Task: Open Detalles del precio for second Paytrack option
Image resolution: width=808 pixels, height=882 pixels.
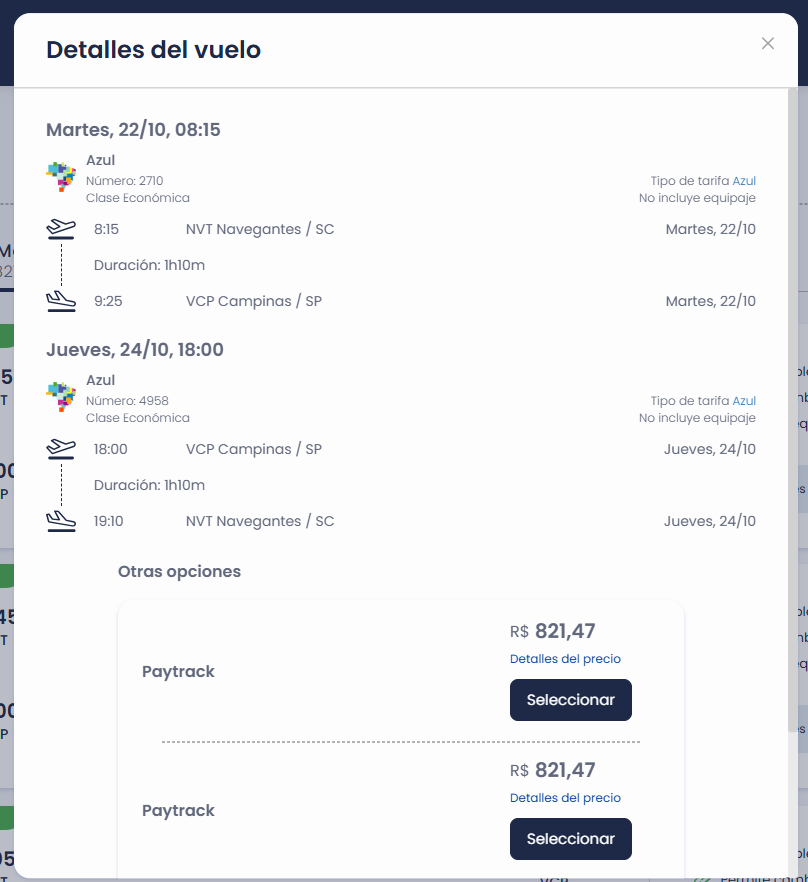Action: pyautogui.click(x=565, y=798)
